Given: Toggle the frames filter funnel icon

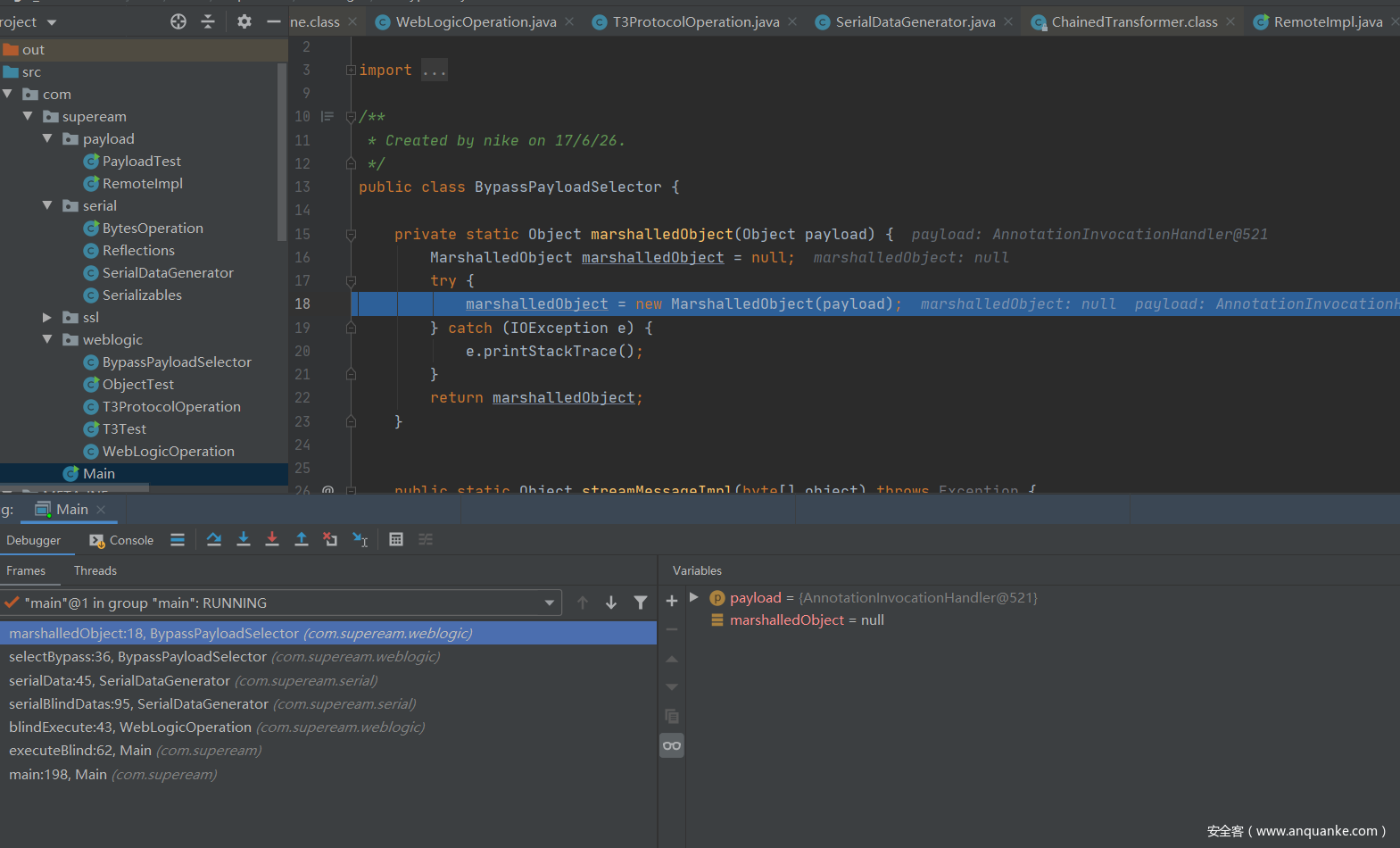Looking at the screenshot, I should (640, 603).
